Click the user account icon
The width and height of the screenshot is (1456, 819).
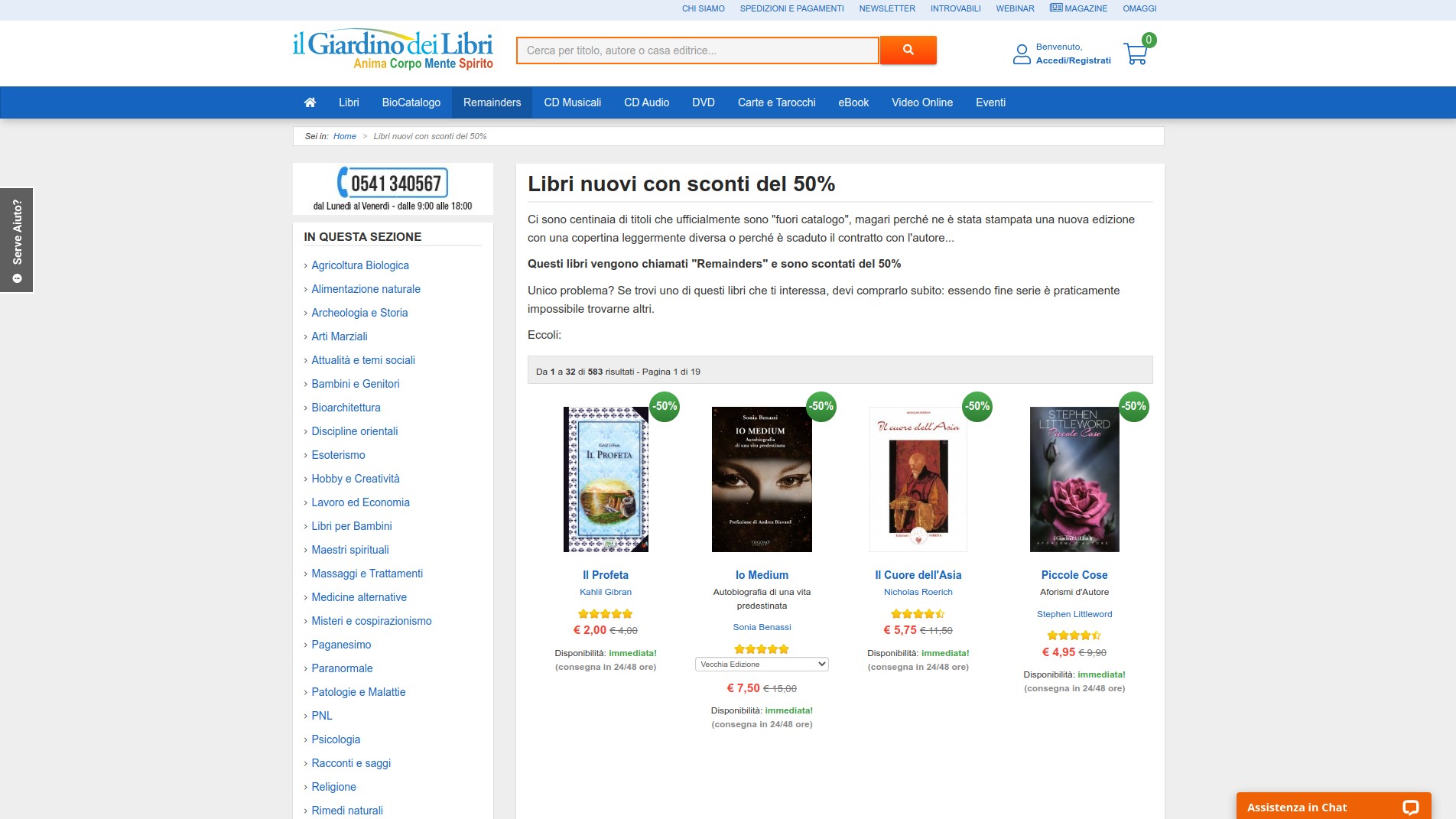point(1022,54)
